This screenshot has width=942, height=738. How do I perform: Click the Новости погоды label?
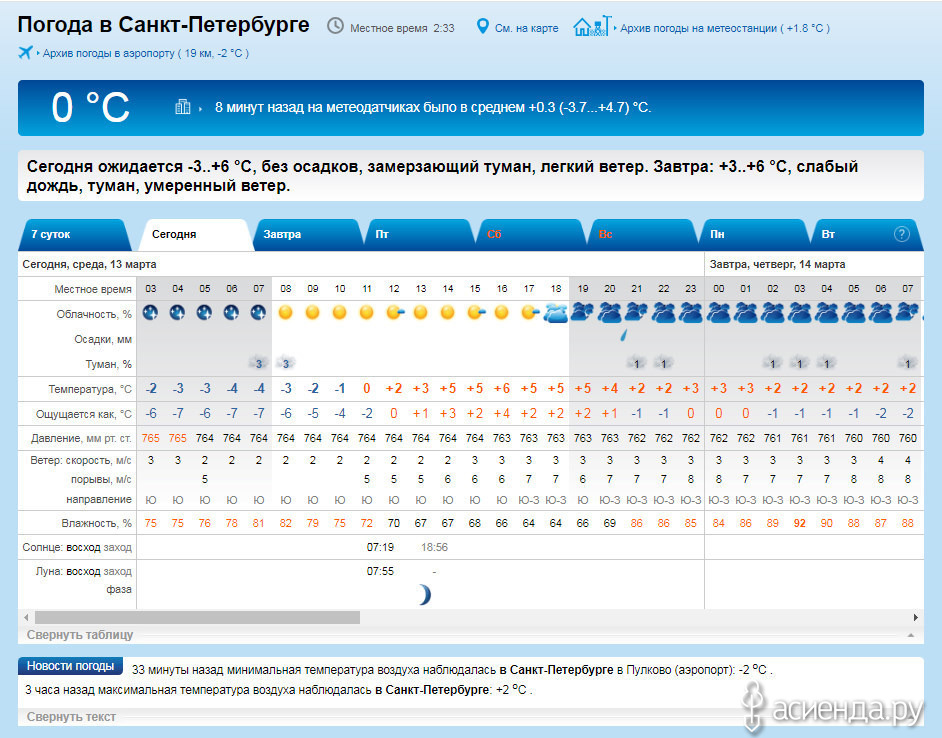(x=70, y=666)
